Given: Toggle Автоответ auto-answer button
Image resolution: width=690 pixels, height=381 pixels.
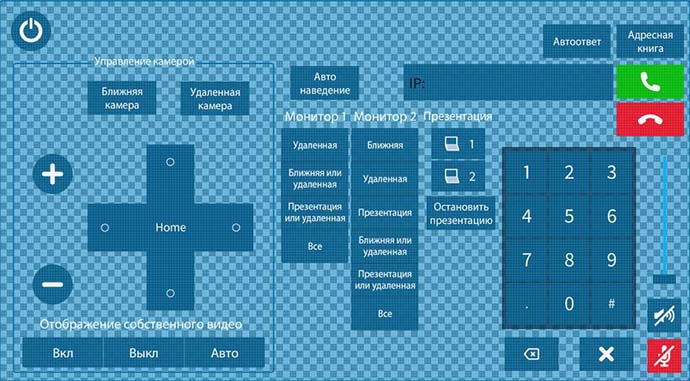Looking at the screenshot, I should [x=577, y=42].
